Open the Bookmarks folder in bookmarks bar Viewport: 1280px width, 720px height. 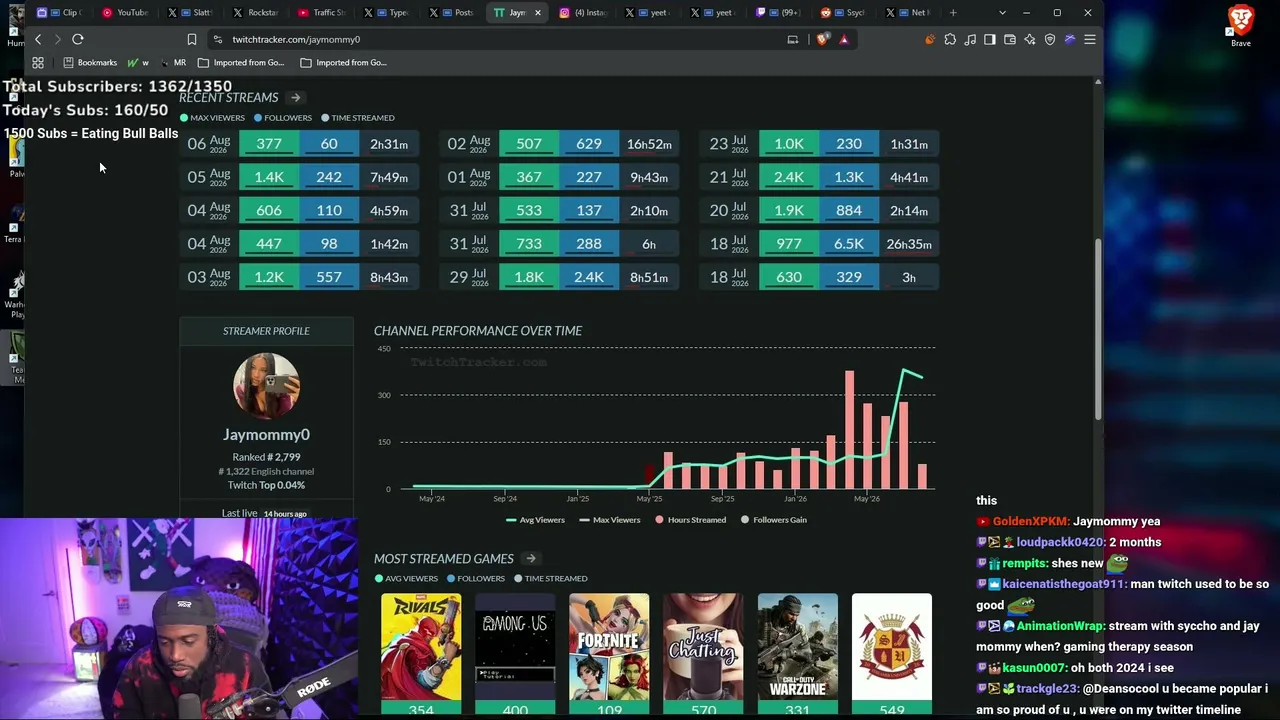click(90, 62)
